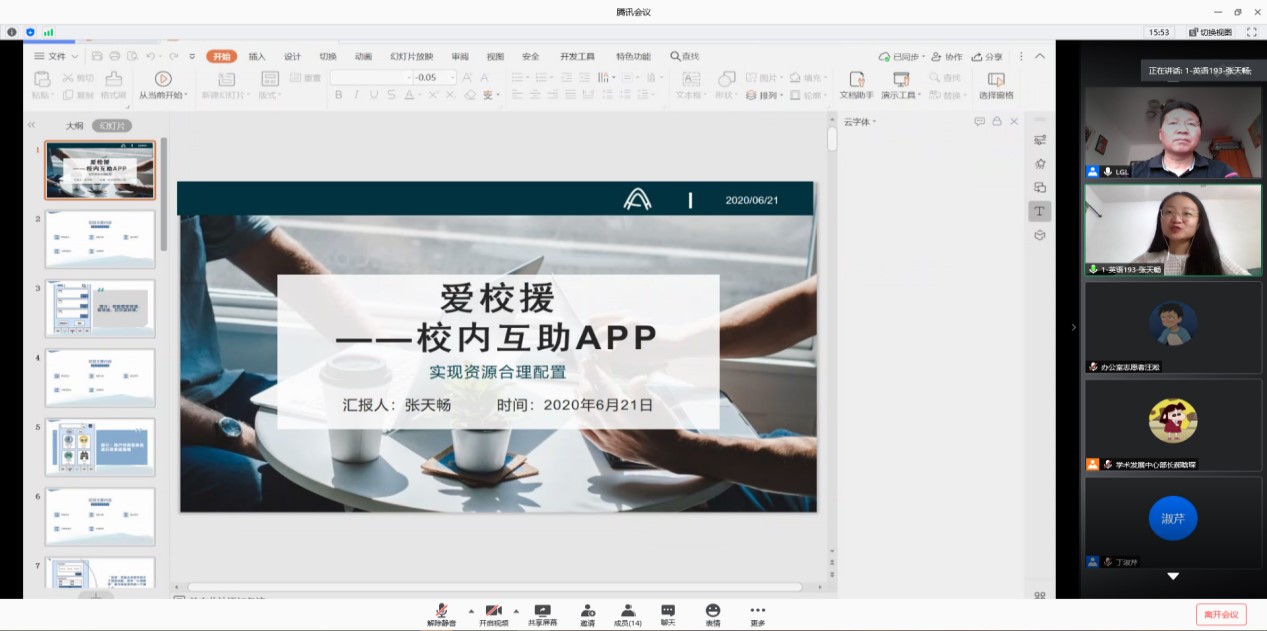This screenshot has height=631, width=1267.
Task: Open the 表情 emoji reactions icon
Action: (x=712, y=610)
